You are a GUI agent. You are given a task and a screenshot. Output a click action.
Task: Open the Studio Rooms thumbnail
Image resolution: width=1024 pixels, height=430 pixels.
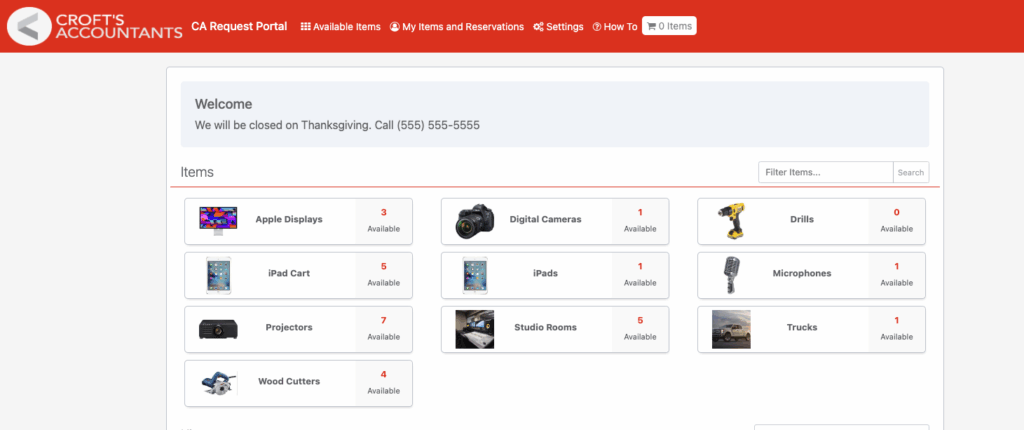[x=474, y=329]
